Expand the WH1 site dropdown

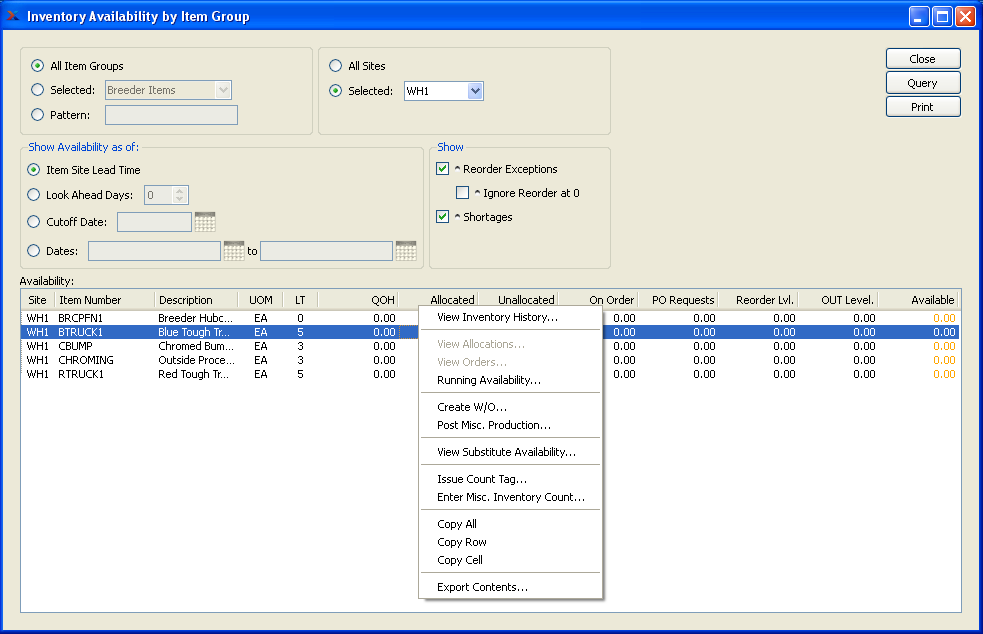pyautogui.click(x=475, y=91)
